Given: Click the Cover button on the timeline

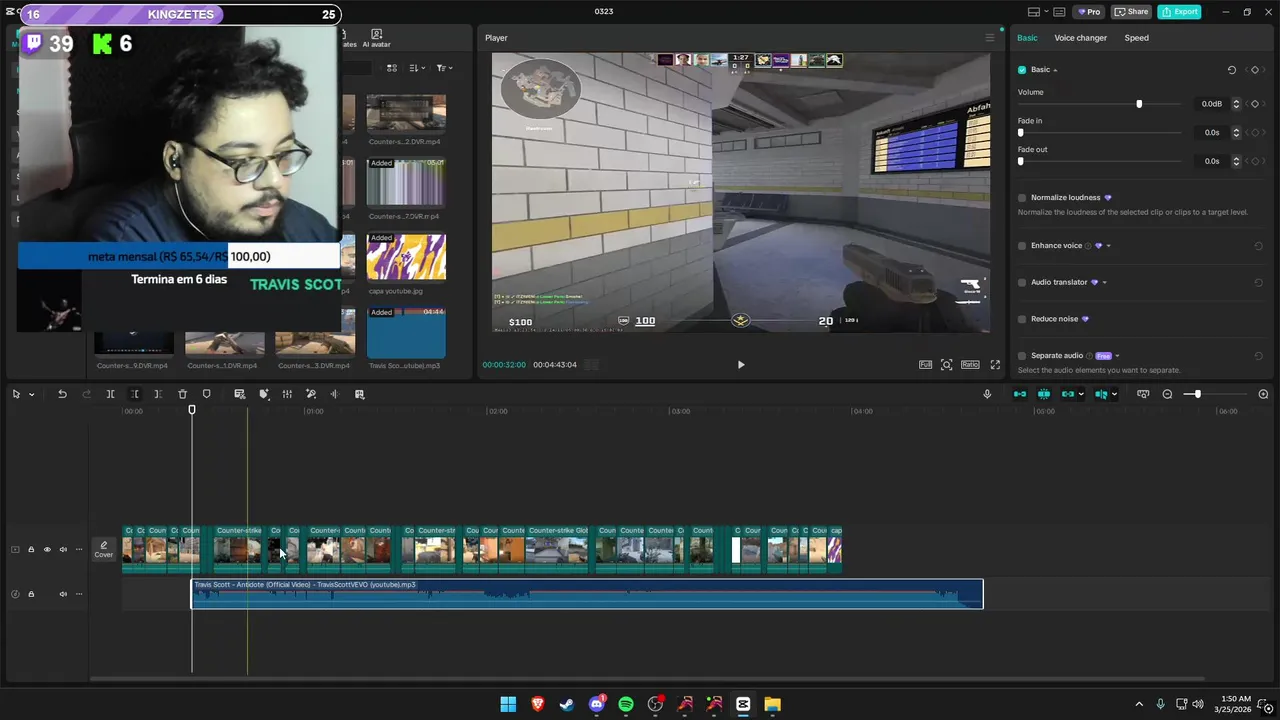Looking at the screenshot, I should coord(104,549).
